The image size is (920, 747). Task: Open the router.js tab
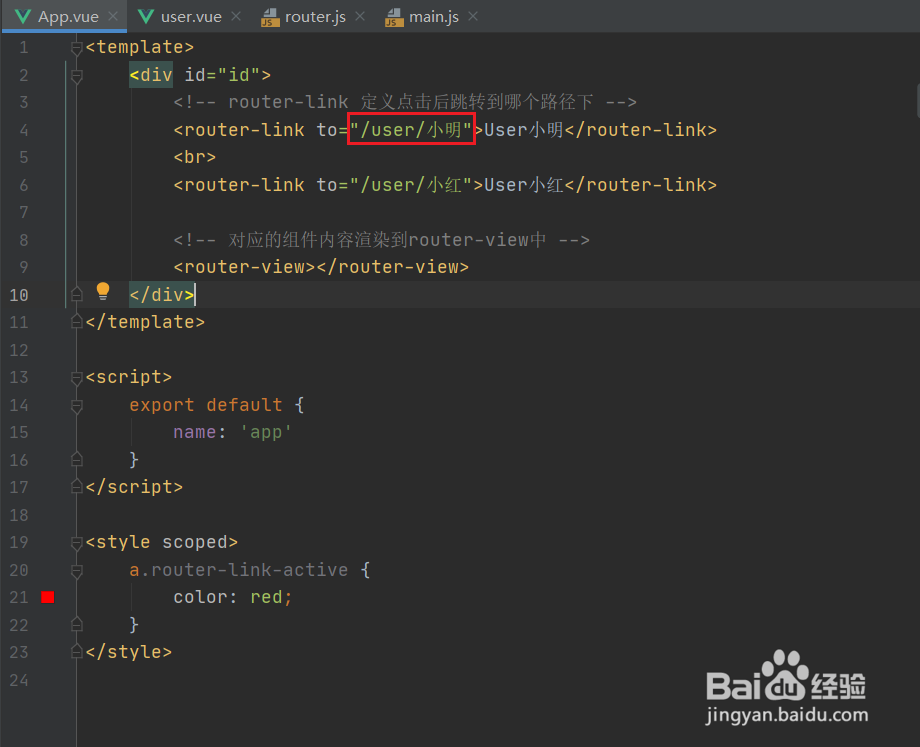[314, 16]
